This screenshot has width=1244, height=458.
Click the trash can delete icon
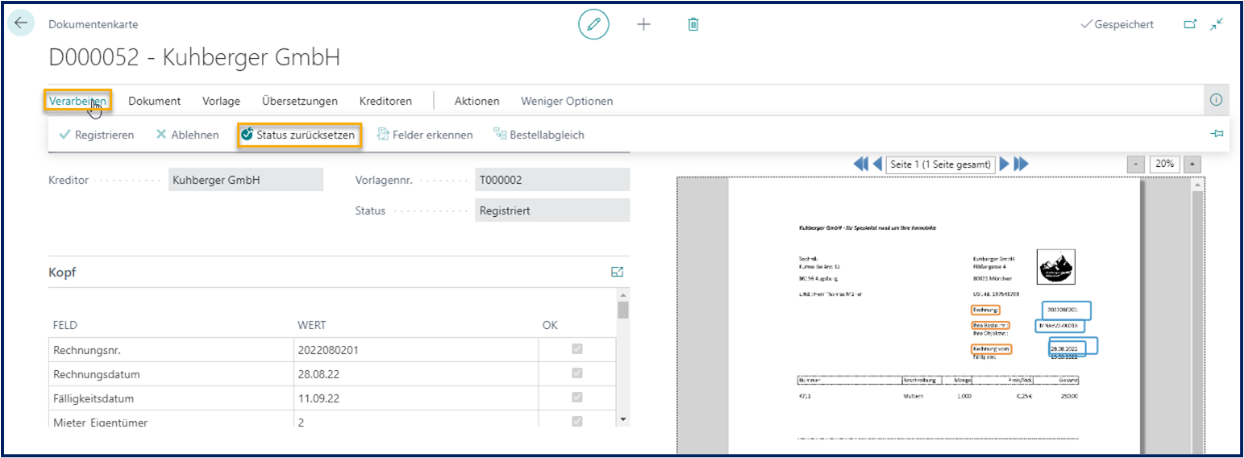pyautogui.click(x=693, y=24)
